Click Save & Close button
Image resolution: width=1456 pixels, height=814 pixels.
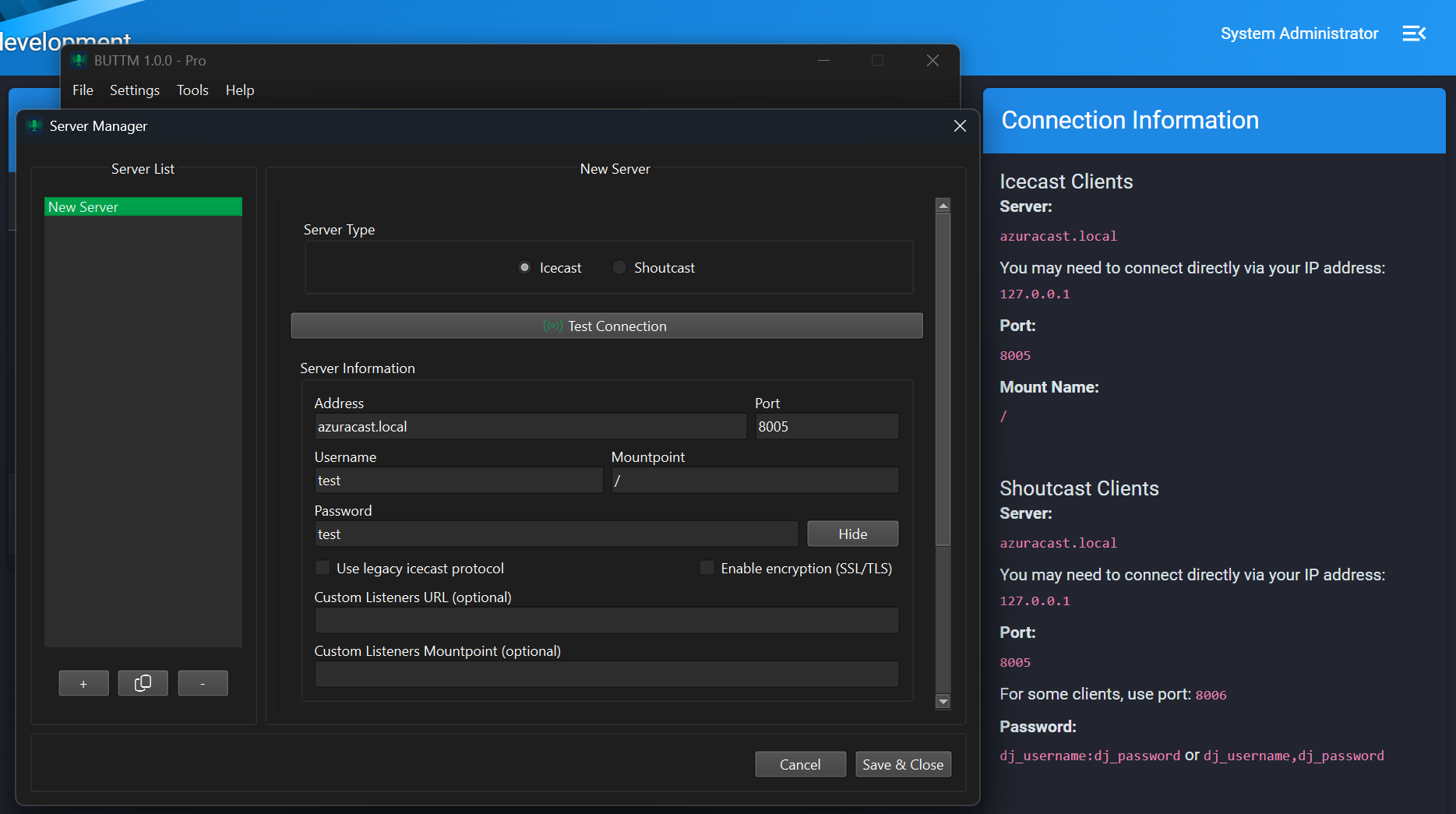903,764
